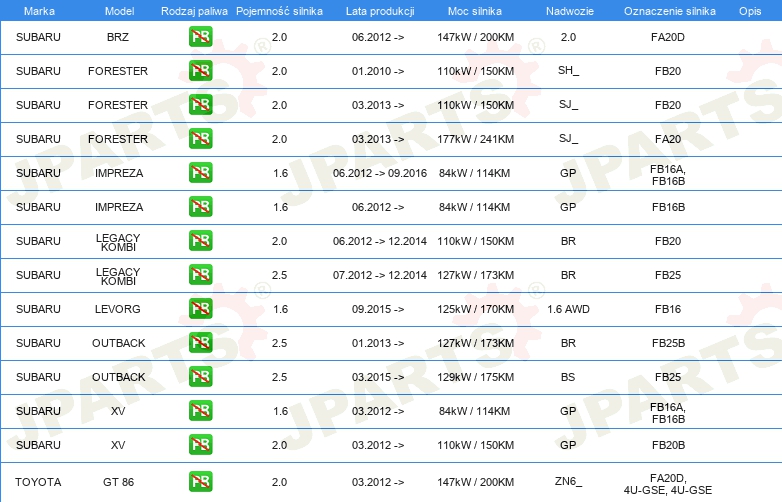
Task: Click the 01.2010 -> production date cell
Action: point(378,71)
